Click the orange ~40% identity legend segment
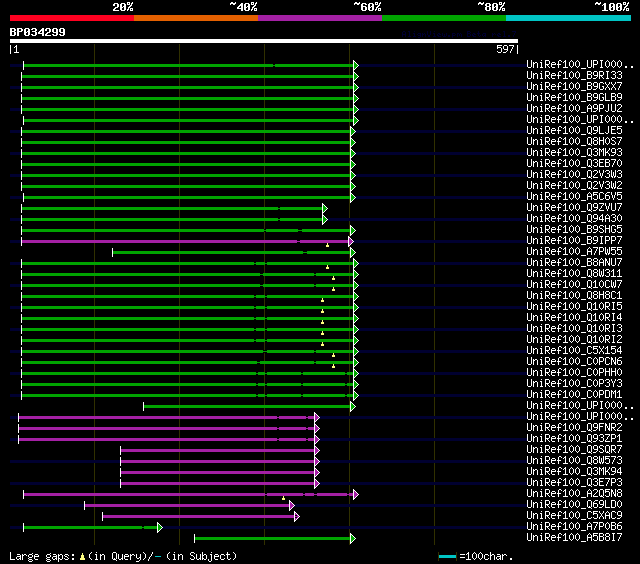 pyautogui.click(x=195, y=17)
